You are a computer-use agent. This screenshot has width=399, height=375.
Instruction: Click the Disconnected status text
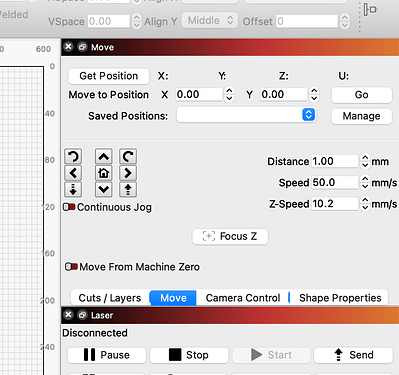[x=95, y=333]
